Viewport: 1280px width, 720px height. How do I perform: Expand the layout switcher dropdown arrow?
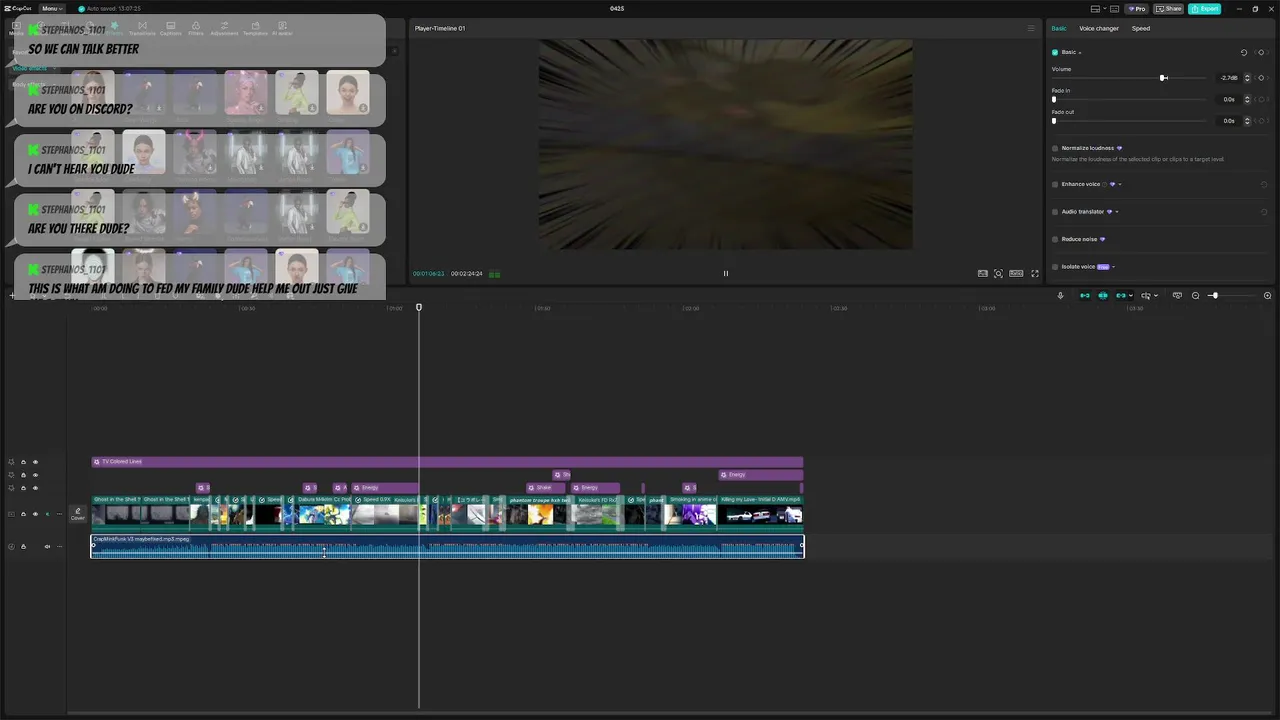[1105, 8]
